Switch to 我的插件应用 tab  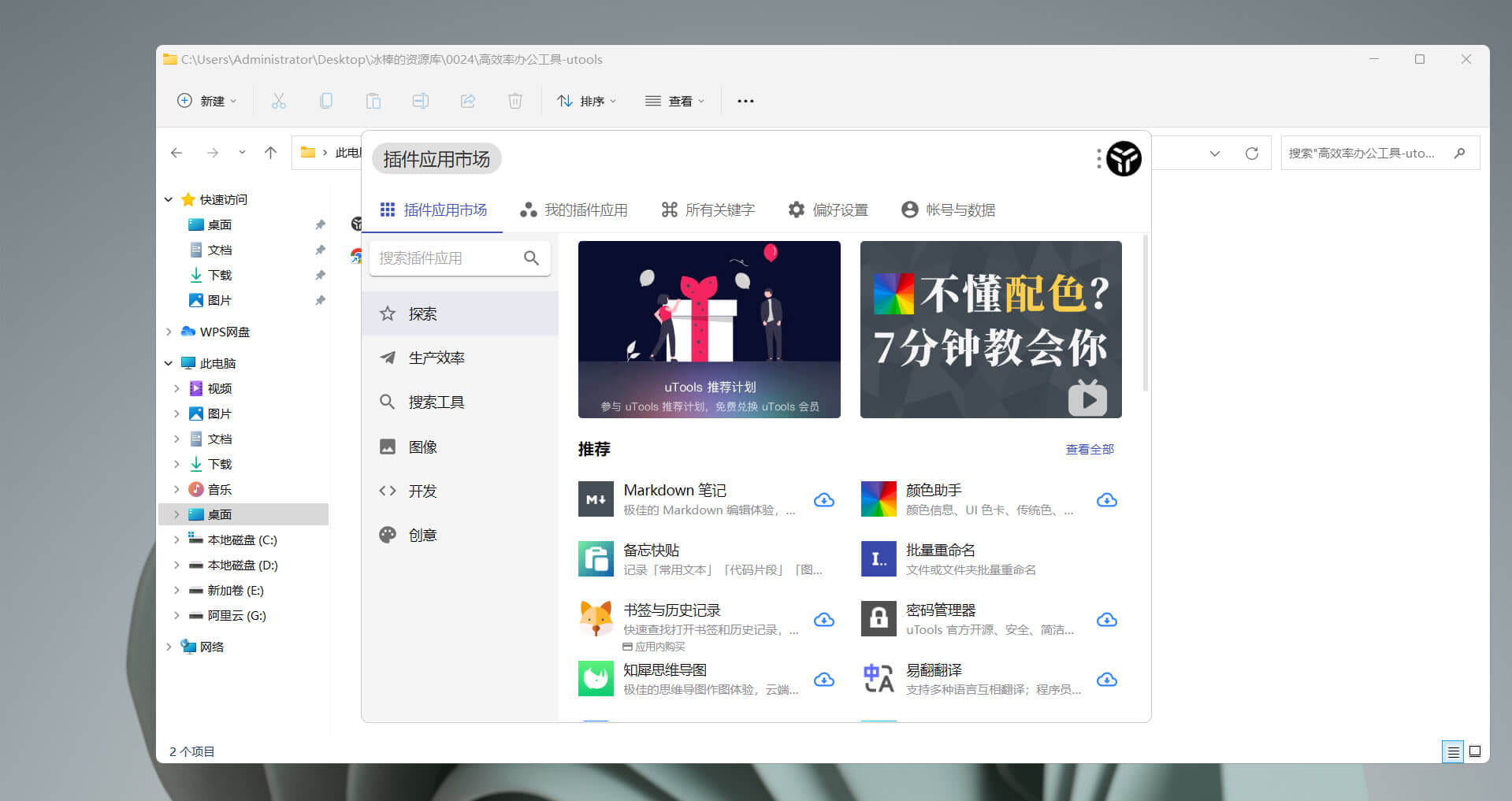(574, 210)
